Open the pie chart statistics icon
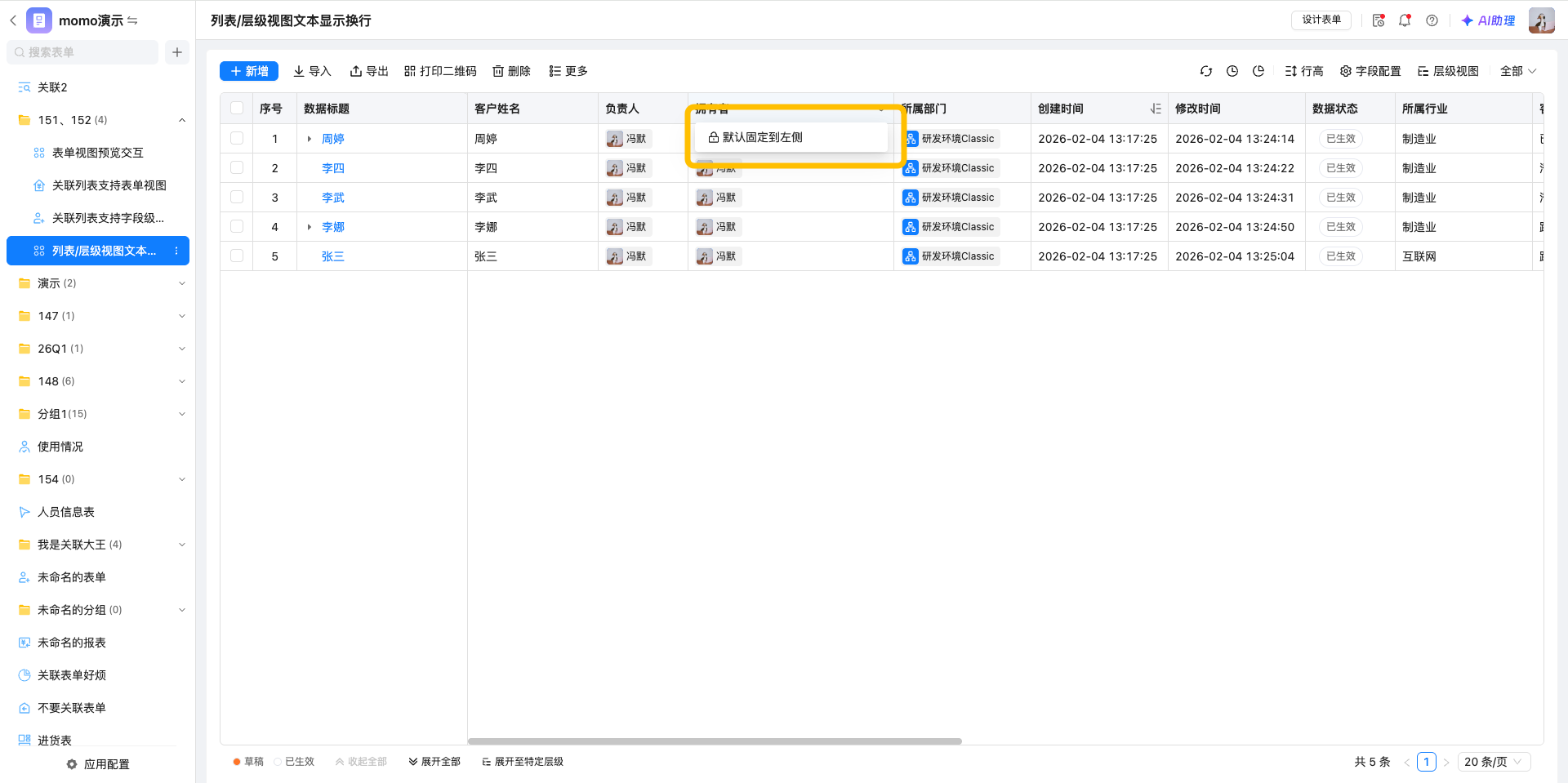1568x783 pixels. pos(1258,71)
